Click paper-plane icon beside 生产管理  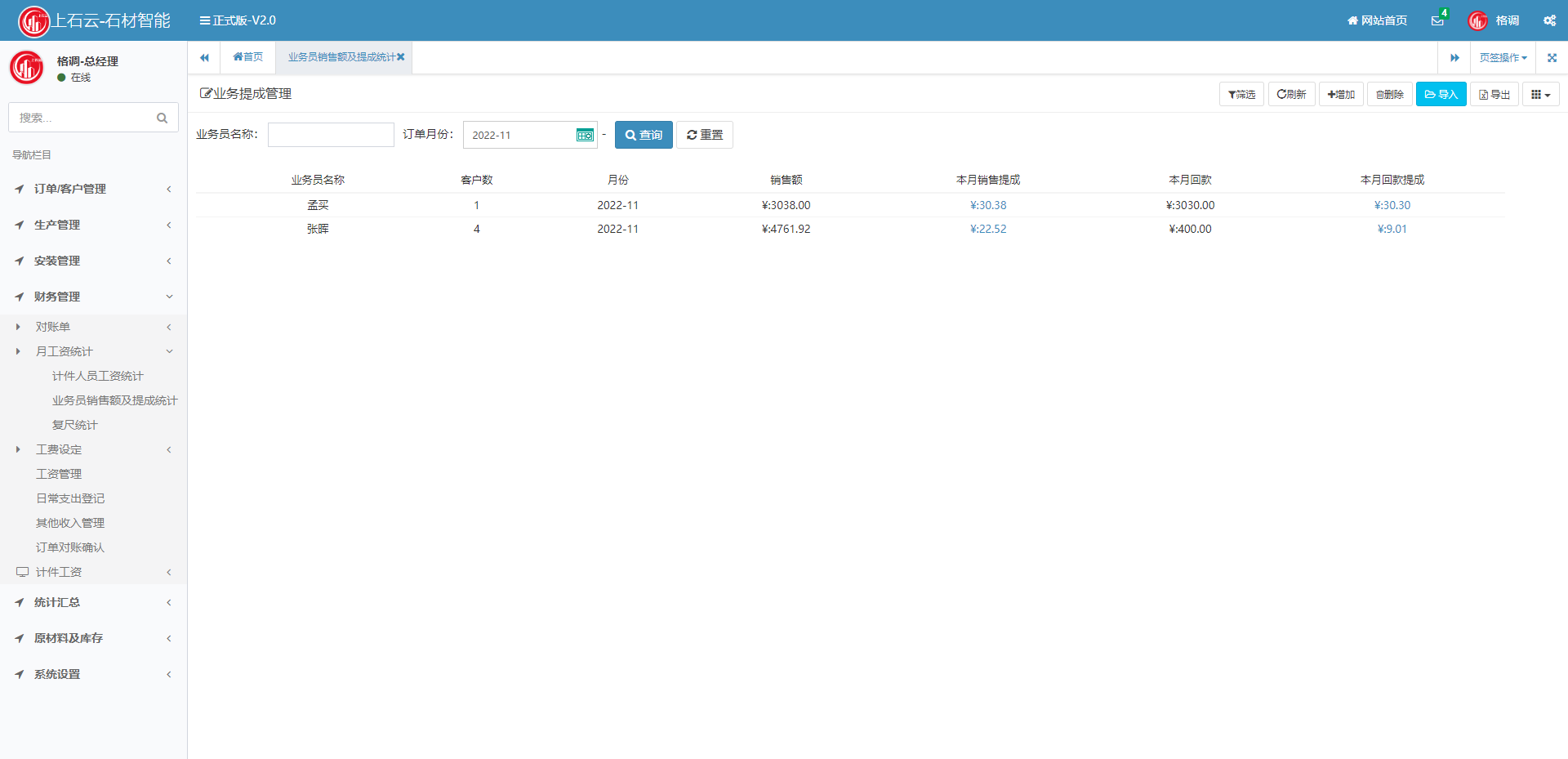(20, 225)
